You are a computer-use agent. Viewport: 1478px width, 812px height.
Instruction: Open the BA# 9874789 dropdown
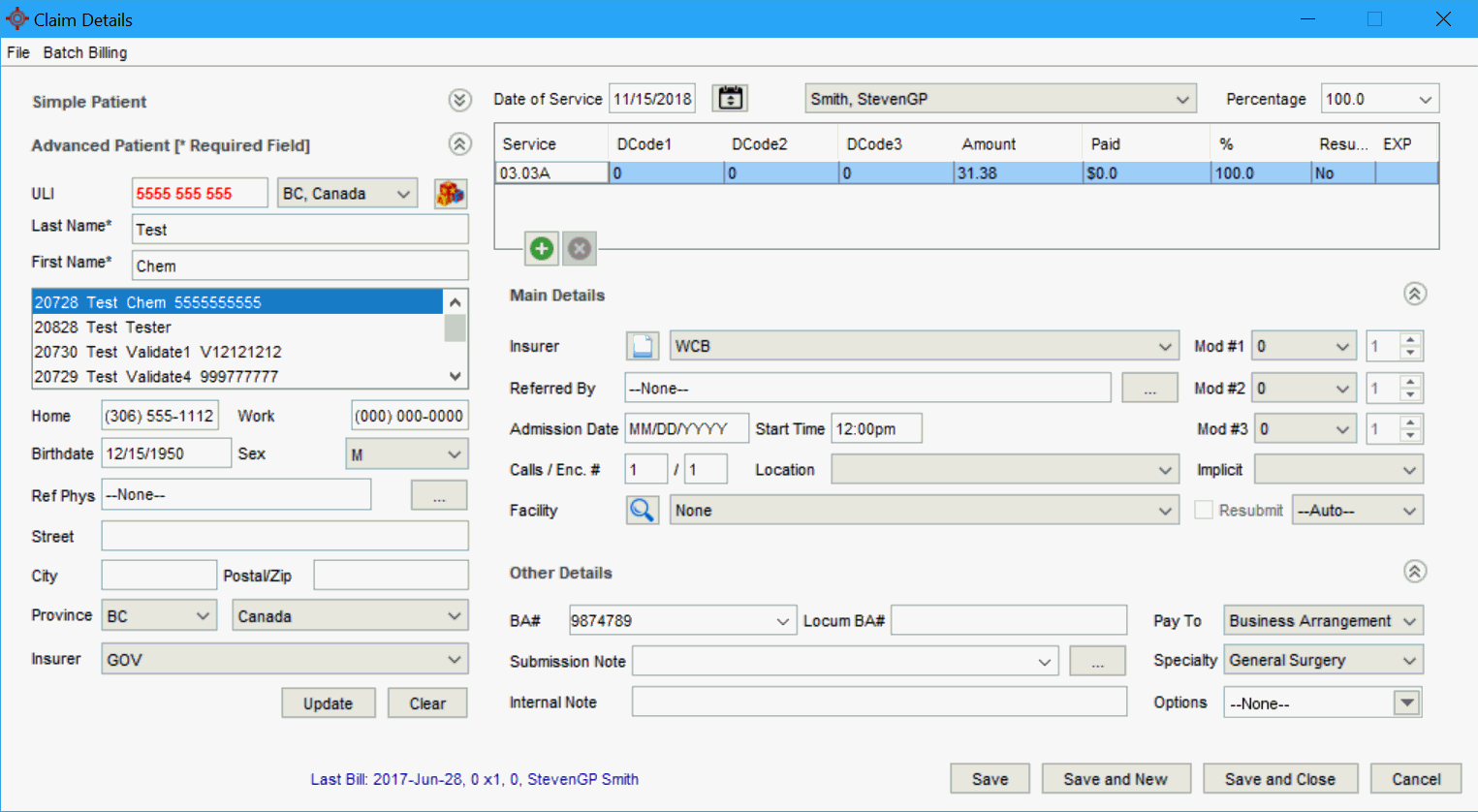click(x=682, y=620)
